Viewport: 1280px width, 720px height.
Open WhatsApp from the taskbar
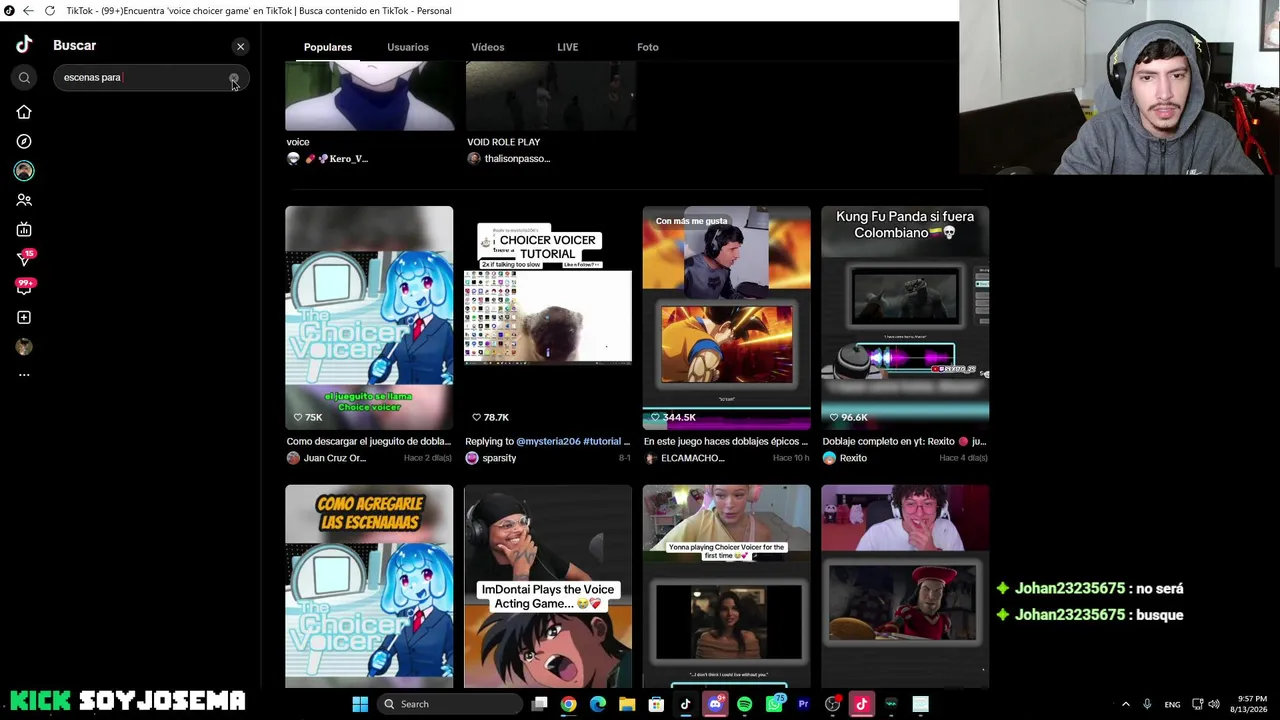774,704
